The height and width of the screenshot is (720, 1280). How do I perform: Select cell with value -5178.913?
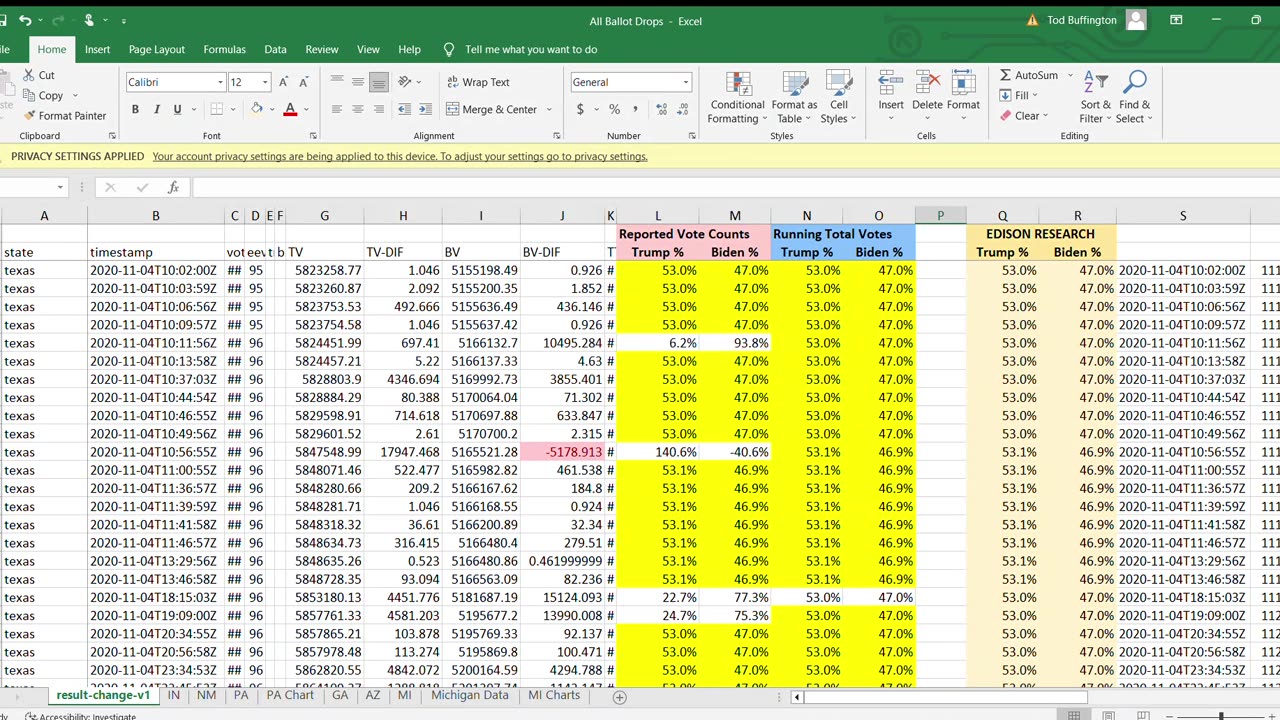(x=561, y=452)
